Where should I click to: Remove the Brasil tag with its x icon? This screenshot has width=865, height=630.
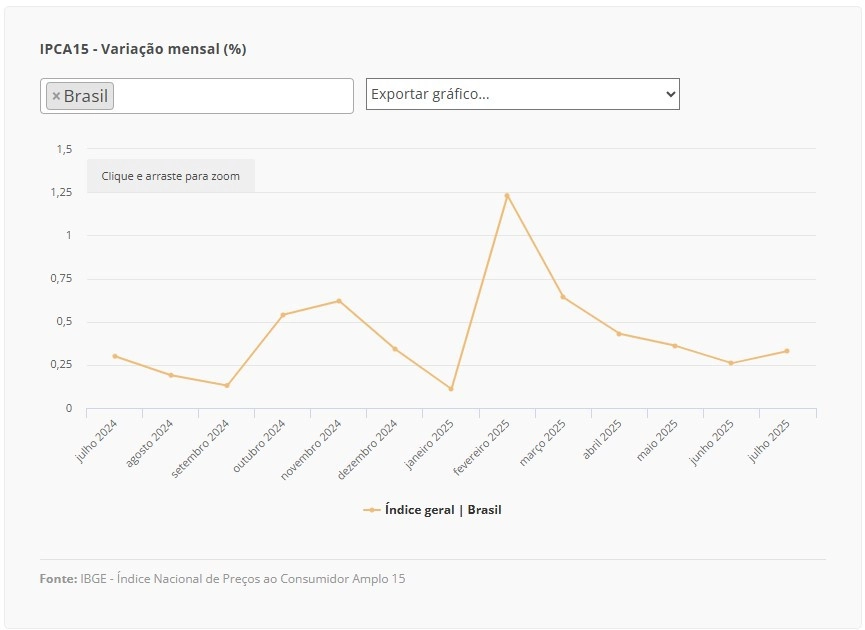tap(56, 96)
